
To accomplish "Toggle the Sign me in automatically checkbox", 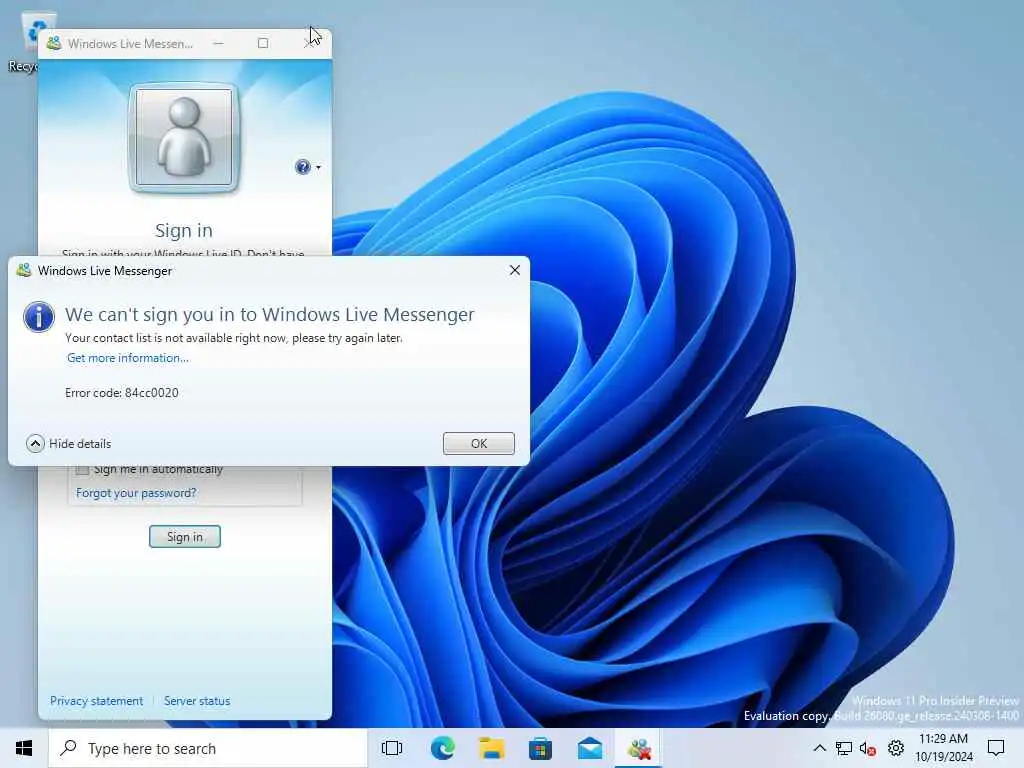I will click(x=82, y=470).
